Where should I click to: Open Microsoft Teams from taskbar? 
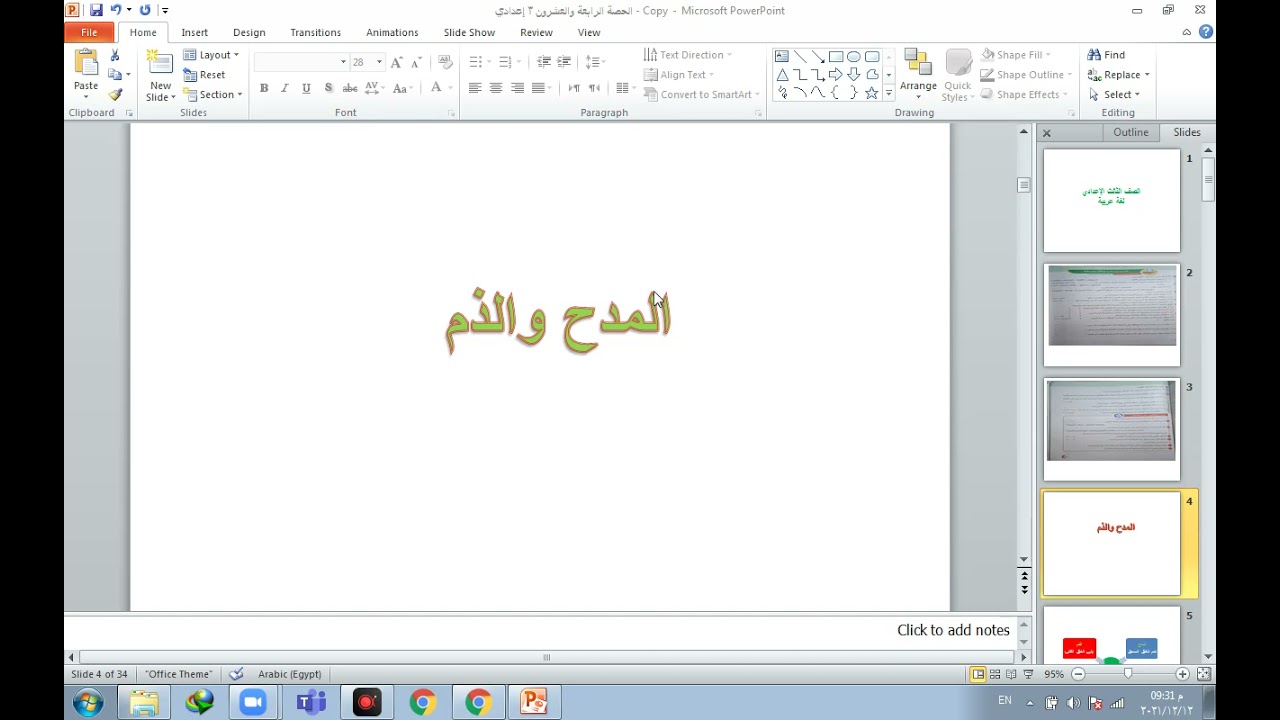click(311, 703)
